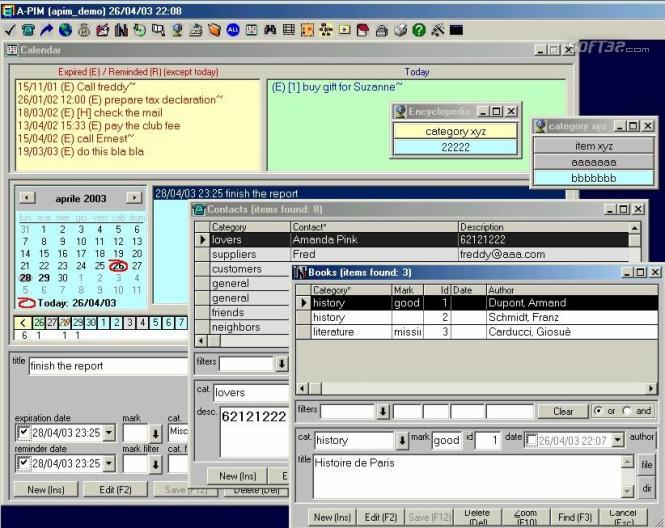Open the reminder date dropdown

click(109, 463)
